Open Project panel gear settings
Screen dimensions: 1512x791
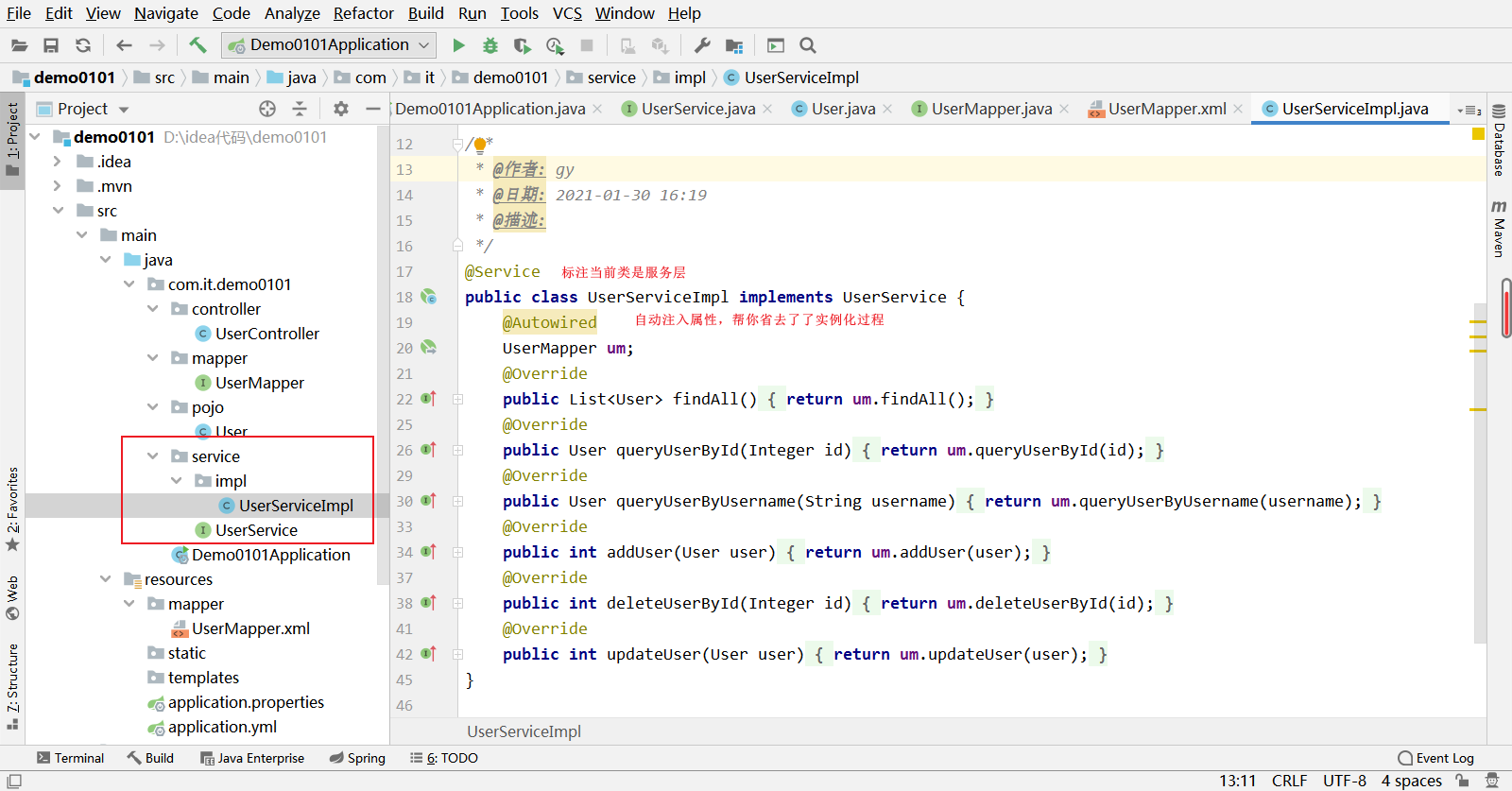click(341, 109)
